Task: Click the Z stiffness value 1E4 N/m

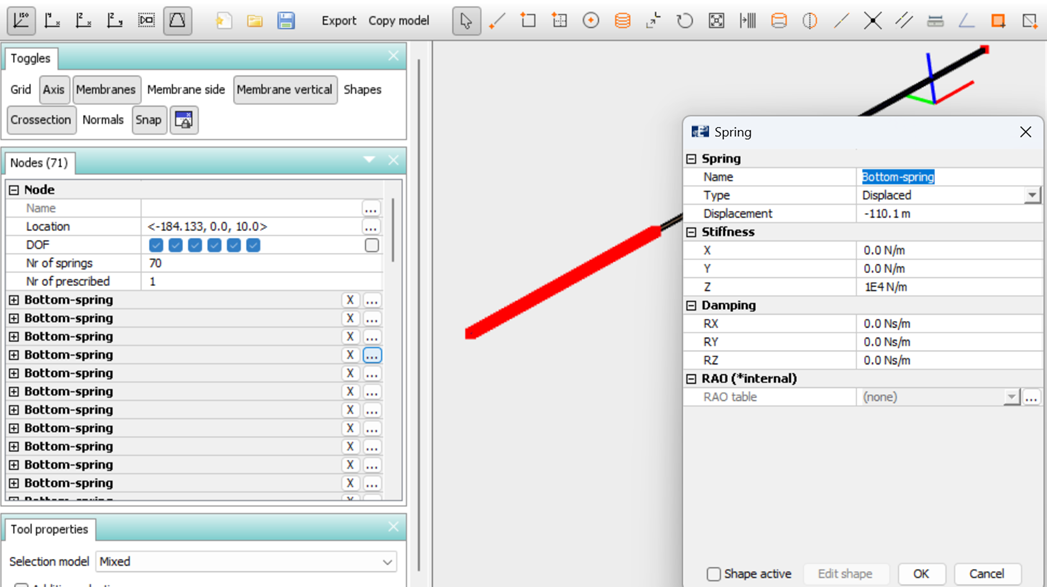Action: tap(950, 287)
